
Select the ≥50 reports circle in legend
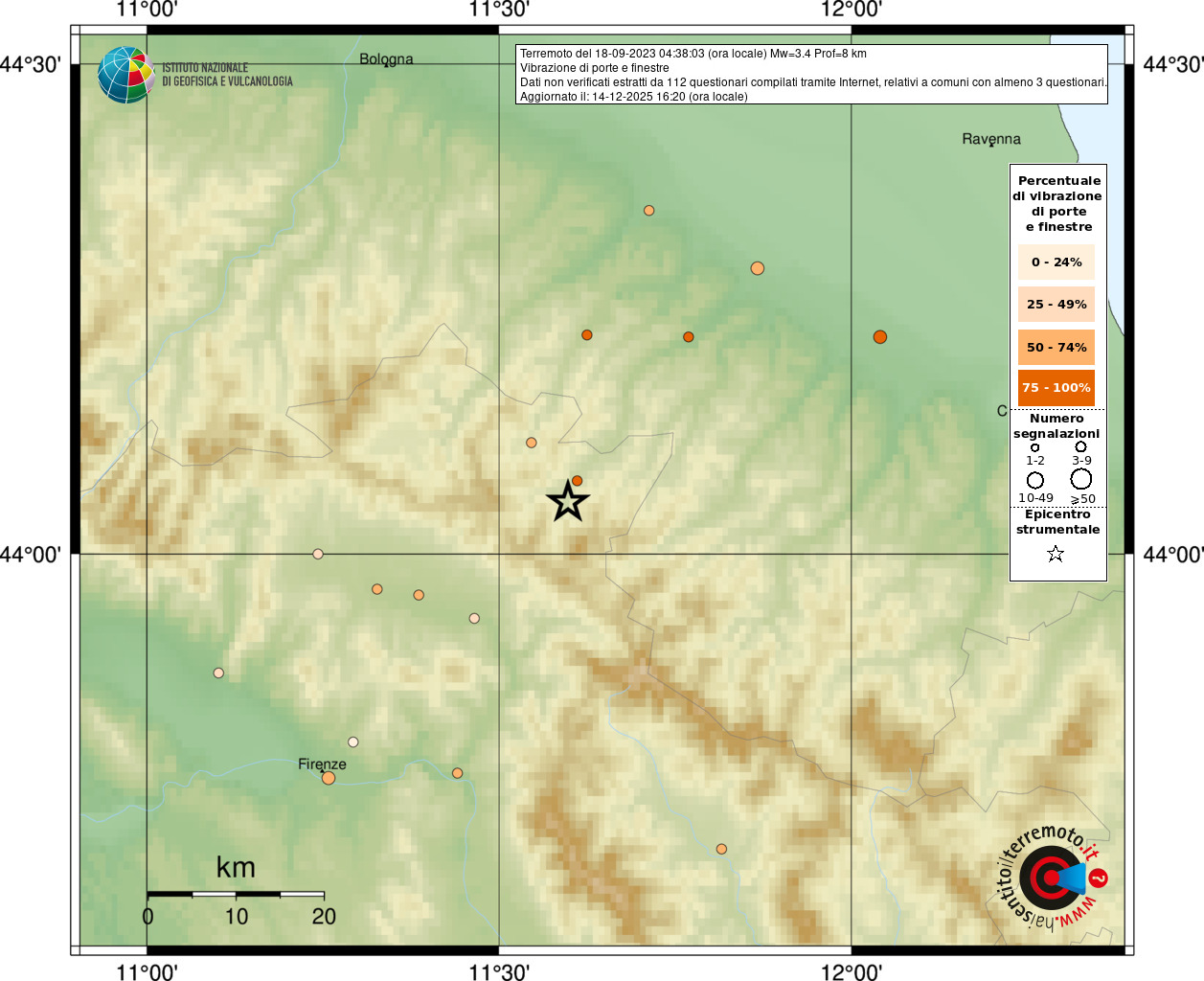(x=1081, y=479)
